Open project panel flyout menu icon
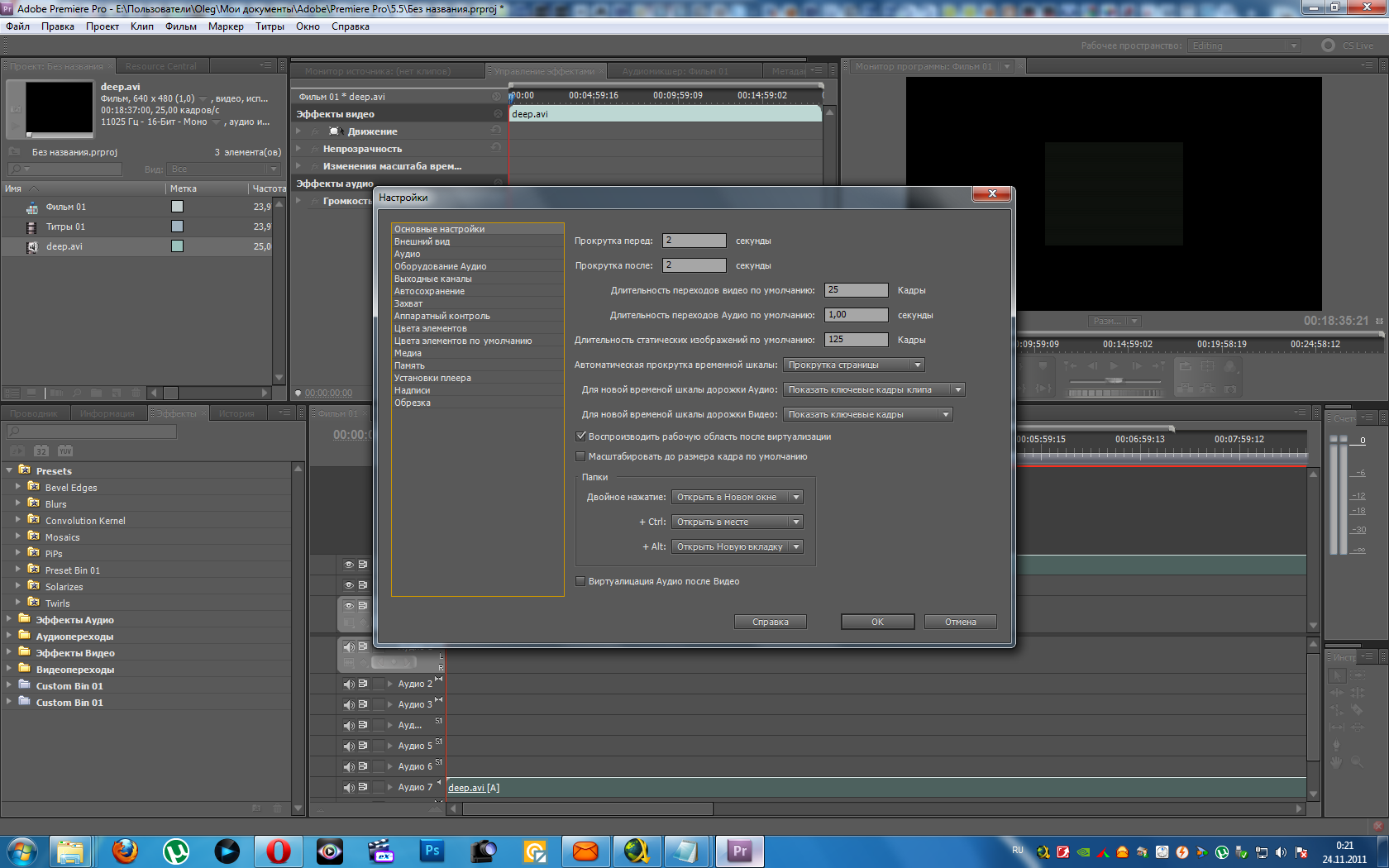The image size is (1389, 868). 265,65
